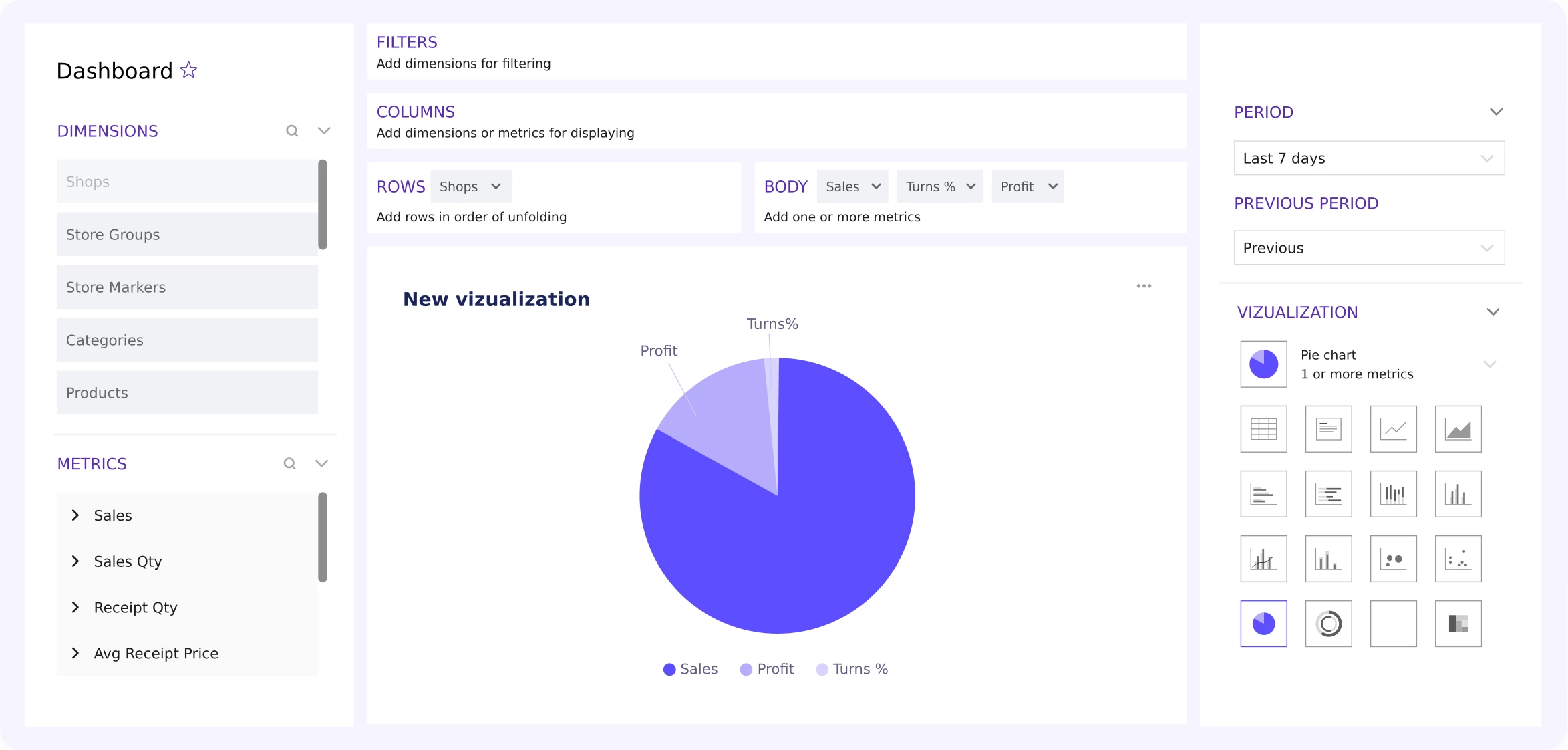
Task: Pick the horizontal bar chart icon
Action: (1263, 494)
